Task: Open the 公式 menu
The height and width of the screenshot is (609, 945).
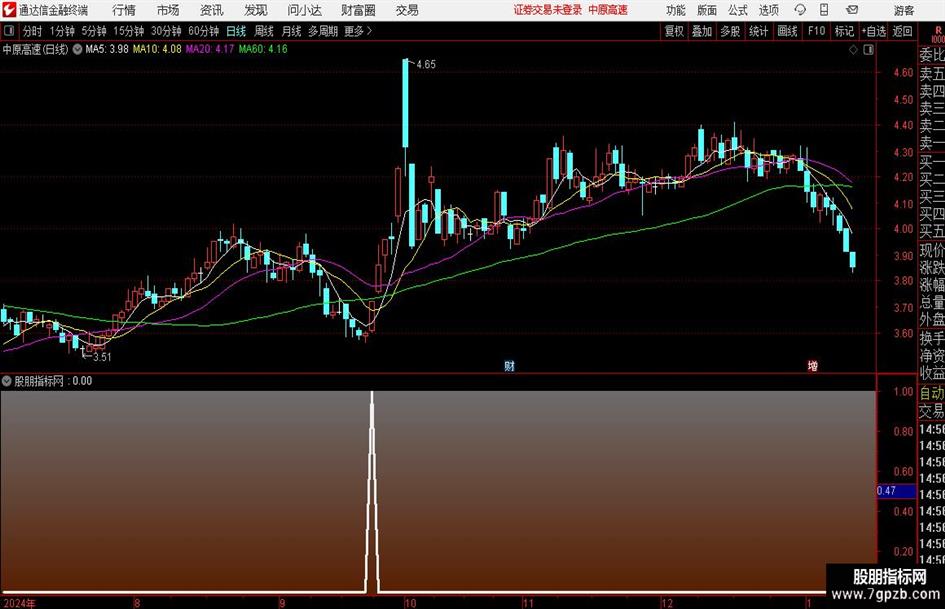Action: 737,10
